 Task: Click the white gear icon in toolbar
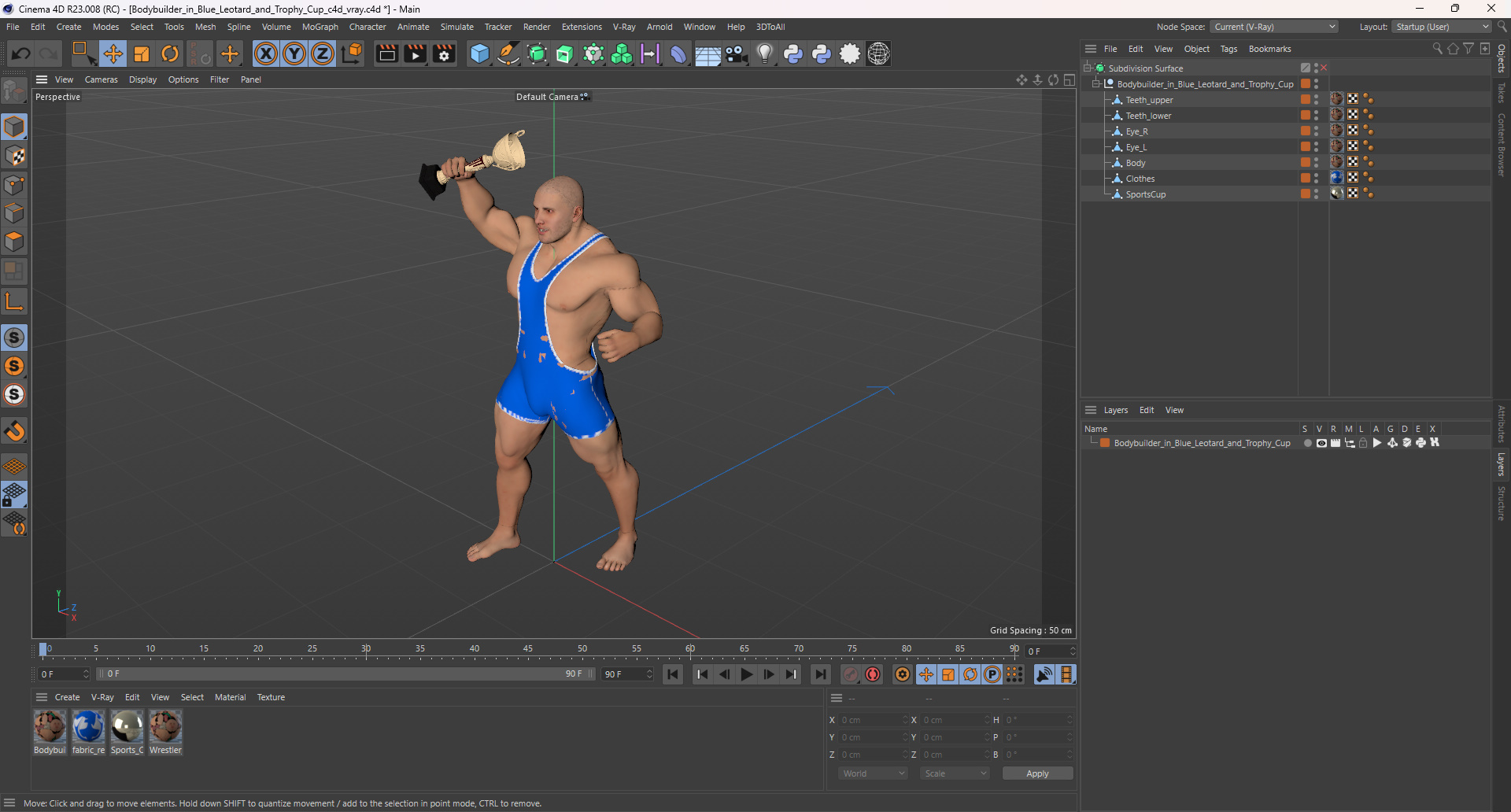pos(850,54)
